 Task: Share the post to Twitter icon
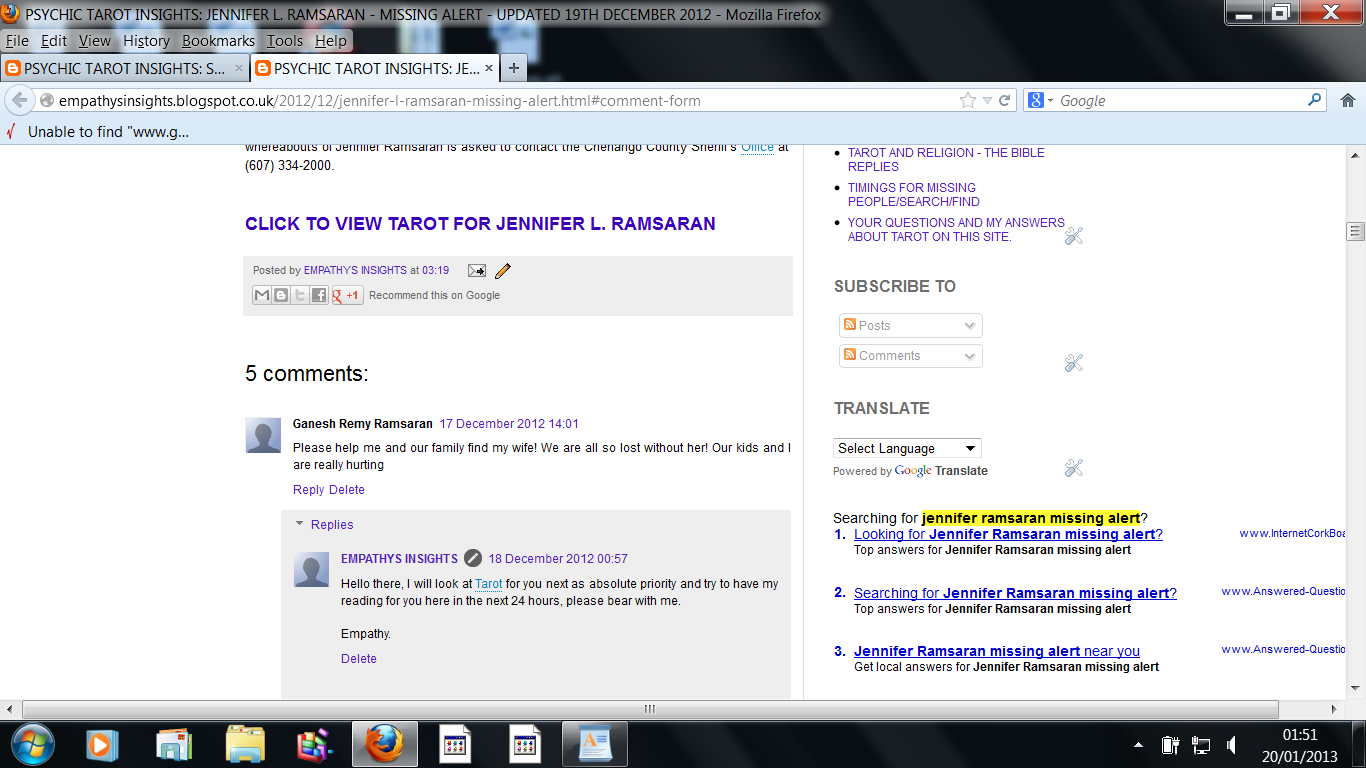300,295
